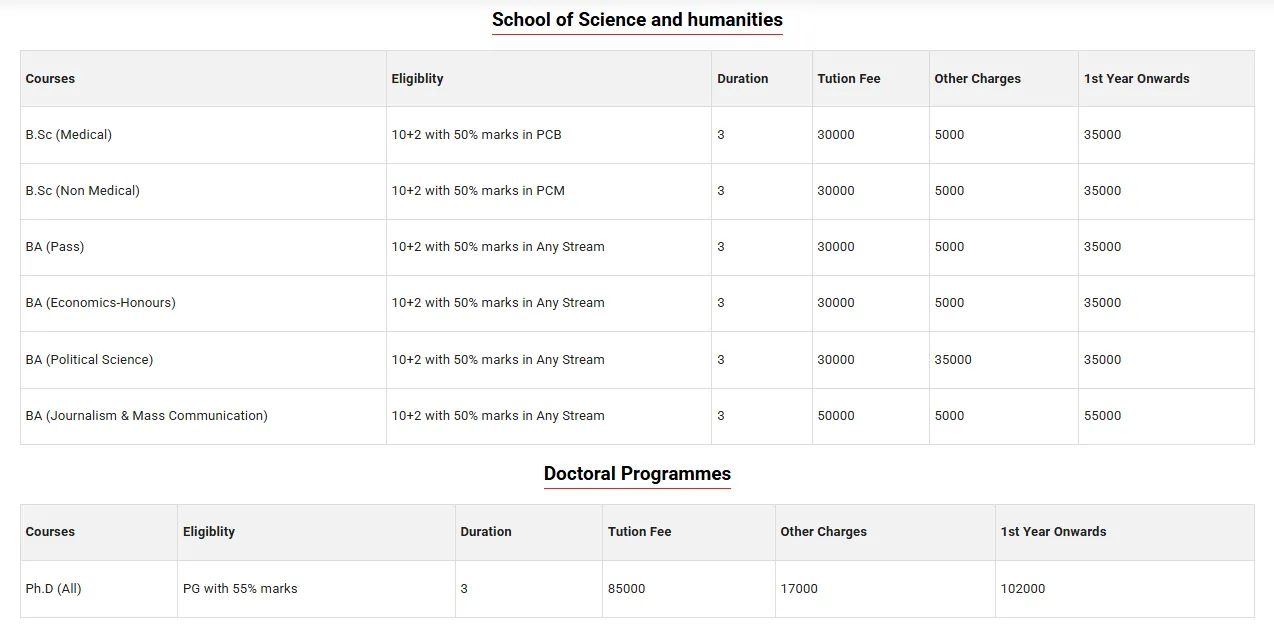Select the Other Charges column header
This screenshot has width=1274, height=627.
pyautogui.click(x=977, y=78)
